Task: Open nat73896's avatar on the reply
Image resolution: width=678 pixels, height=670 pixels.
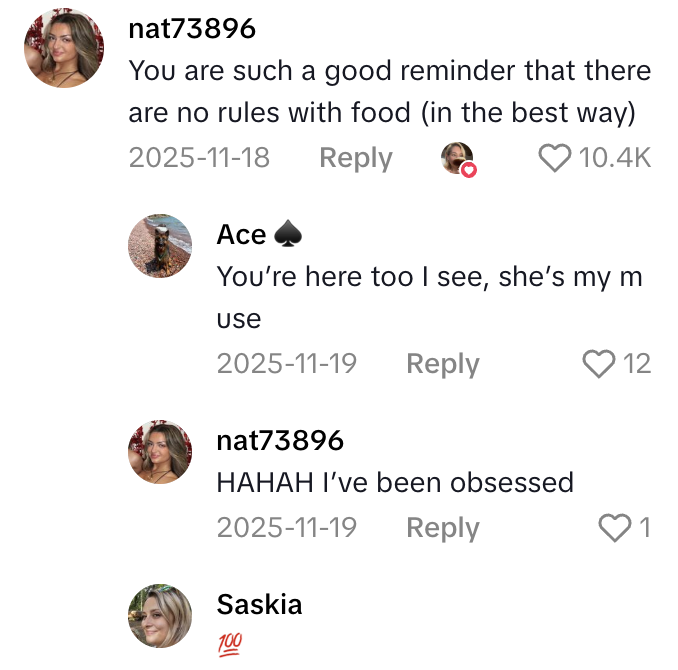Action: coord(160,452)
